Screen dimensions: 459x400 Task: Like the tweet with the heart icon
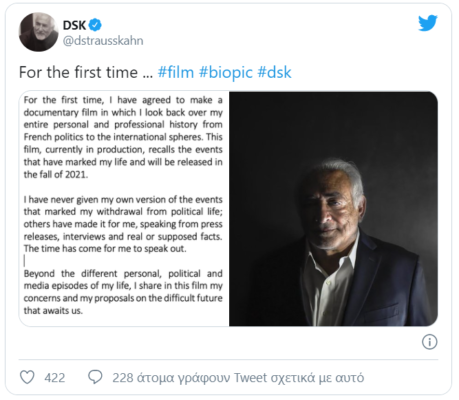coord(27,377)
